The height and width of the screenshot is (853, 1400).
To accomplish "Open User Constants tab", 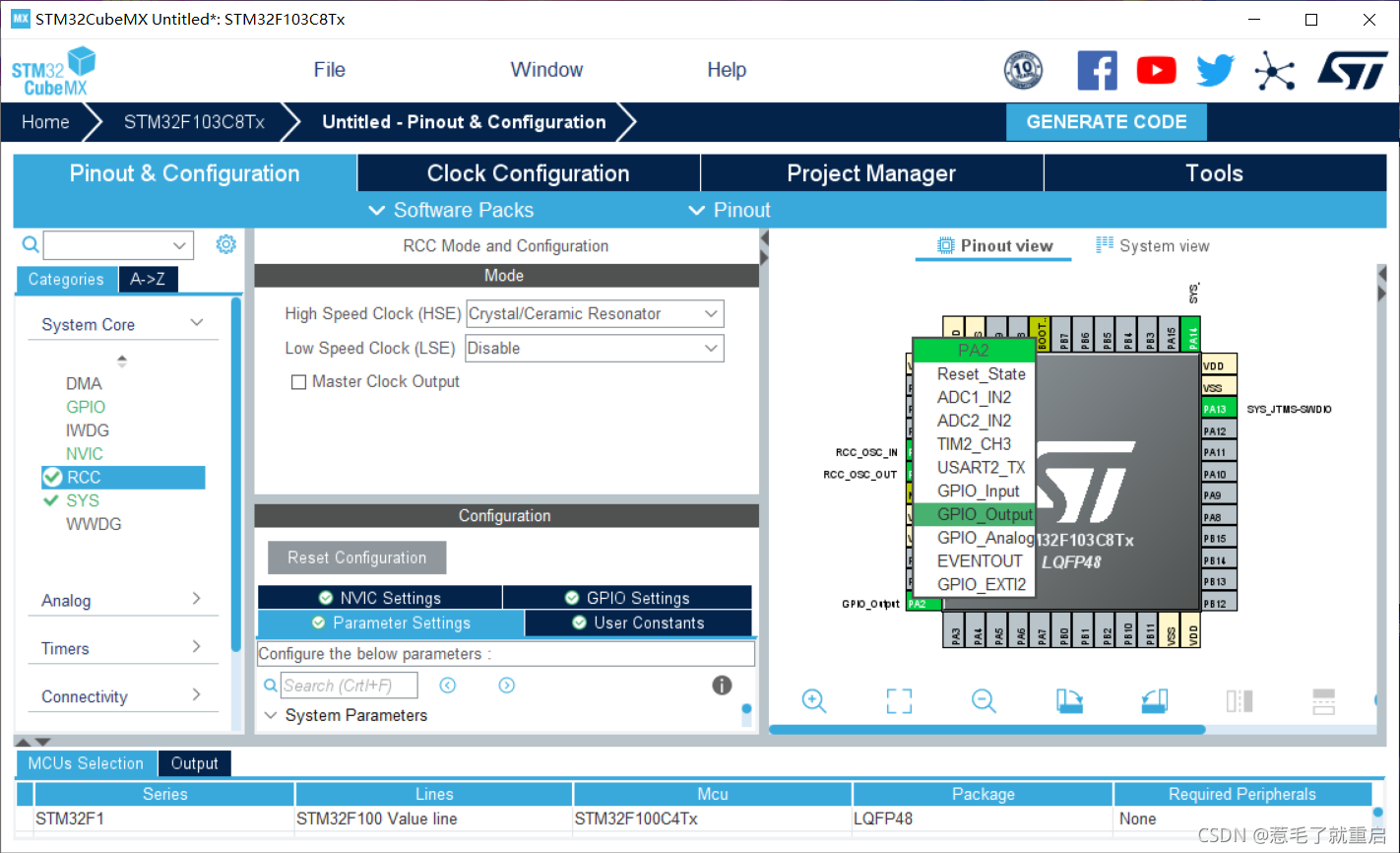I will (638, 623).
